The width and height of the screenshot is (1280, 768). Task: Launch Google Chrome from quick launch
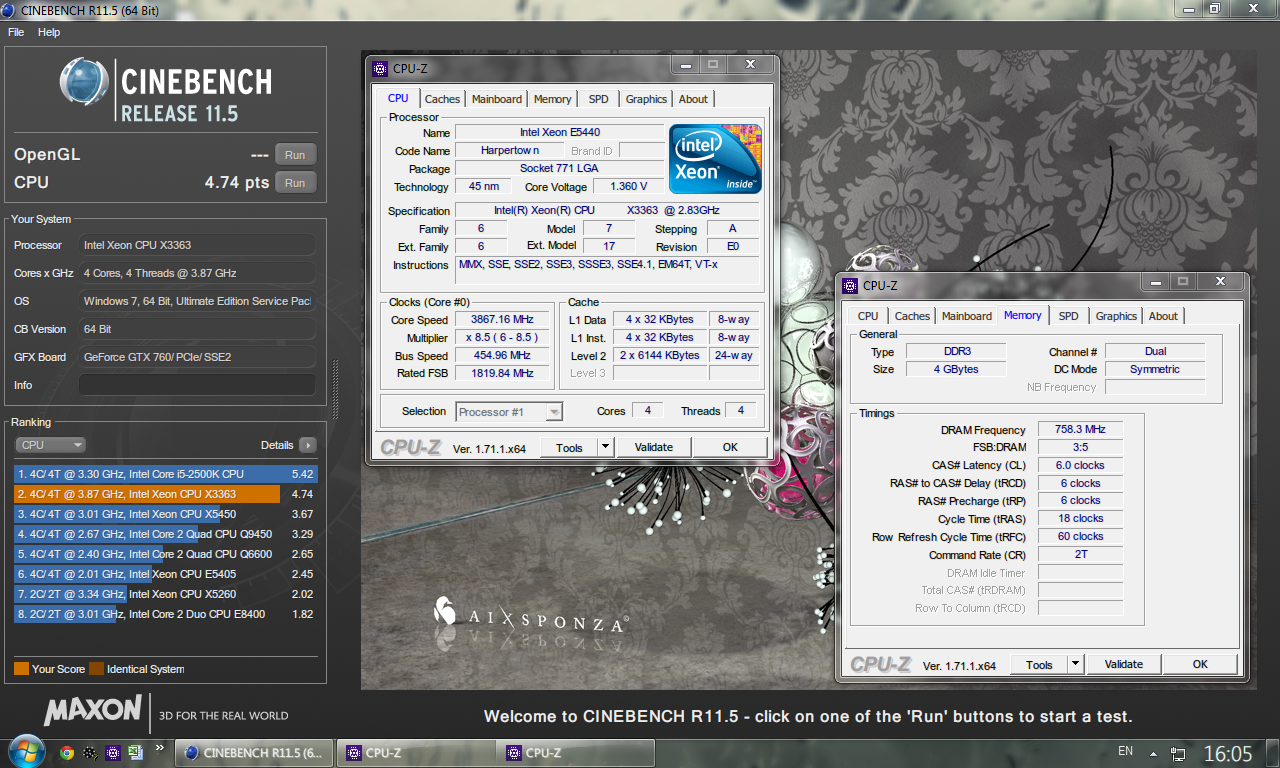67,753
